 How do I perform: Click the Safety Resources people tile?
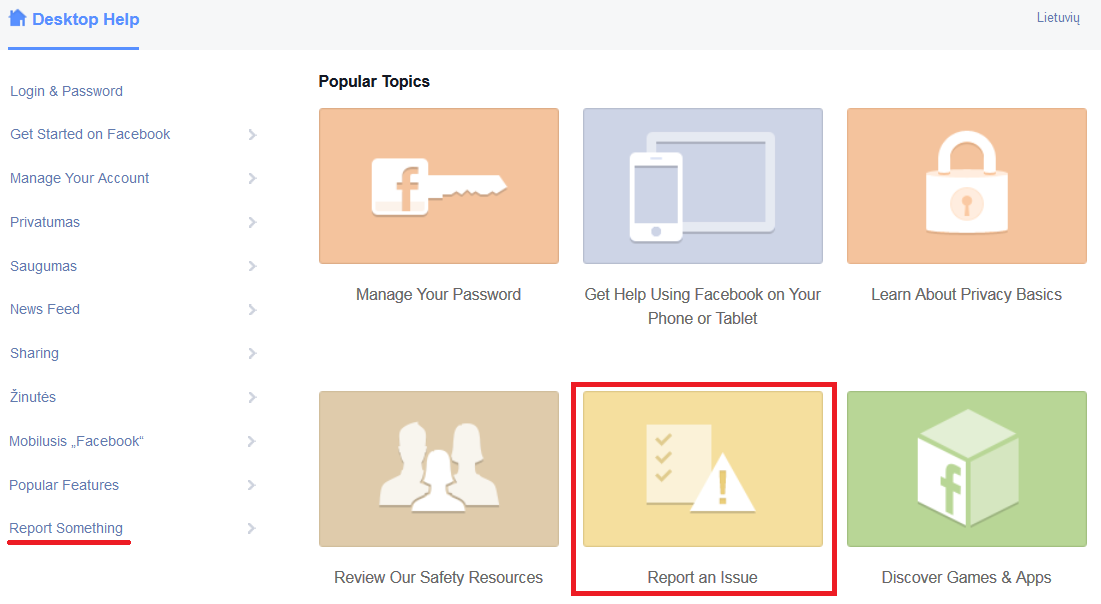439,469
